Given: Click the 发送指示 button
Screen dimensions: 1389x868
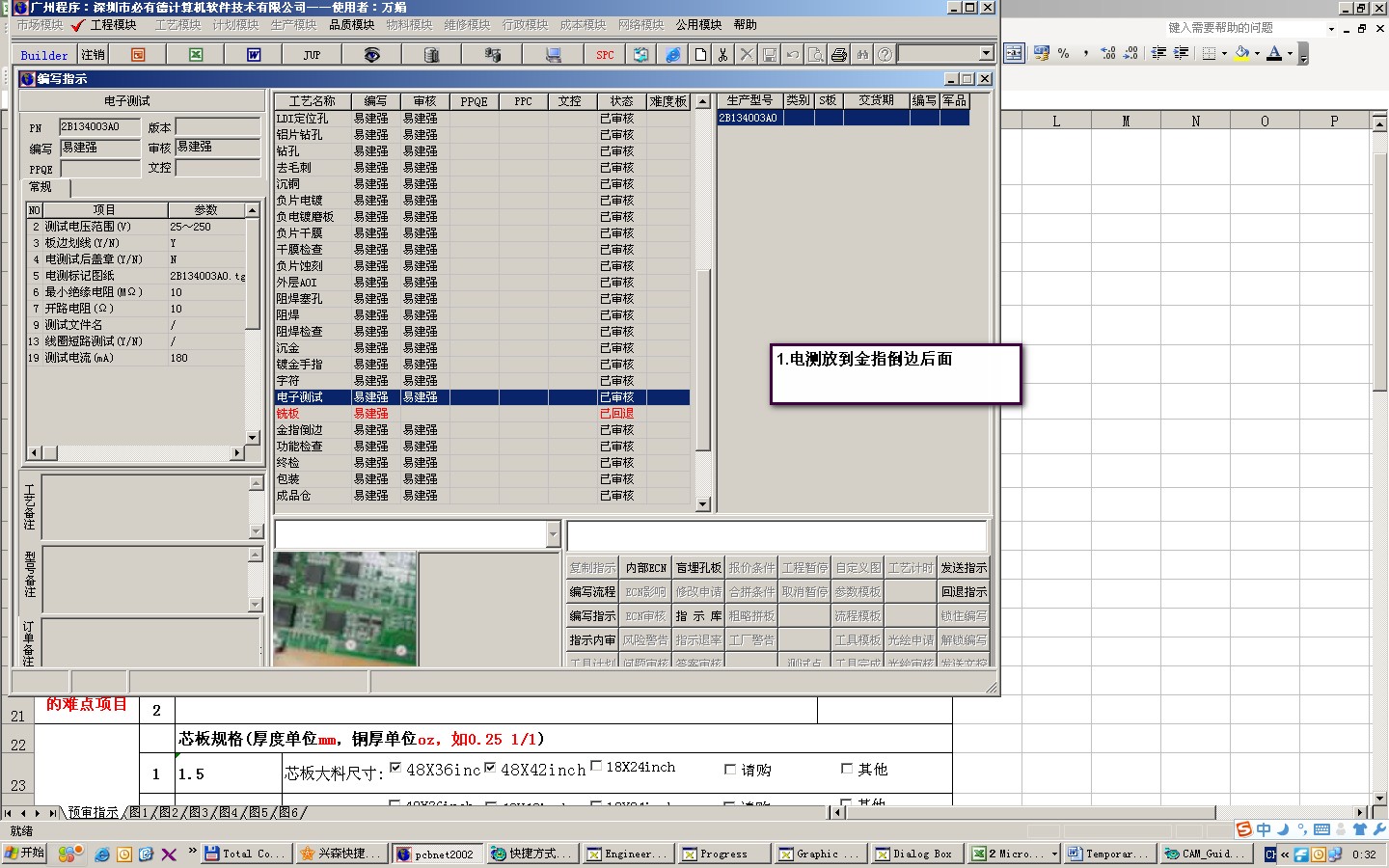Looking at the screenshot, I should 964,568.
